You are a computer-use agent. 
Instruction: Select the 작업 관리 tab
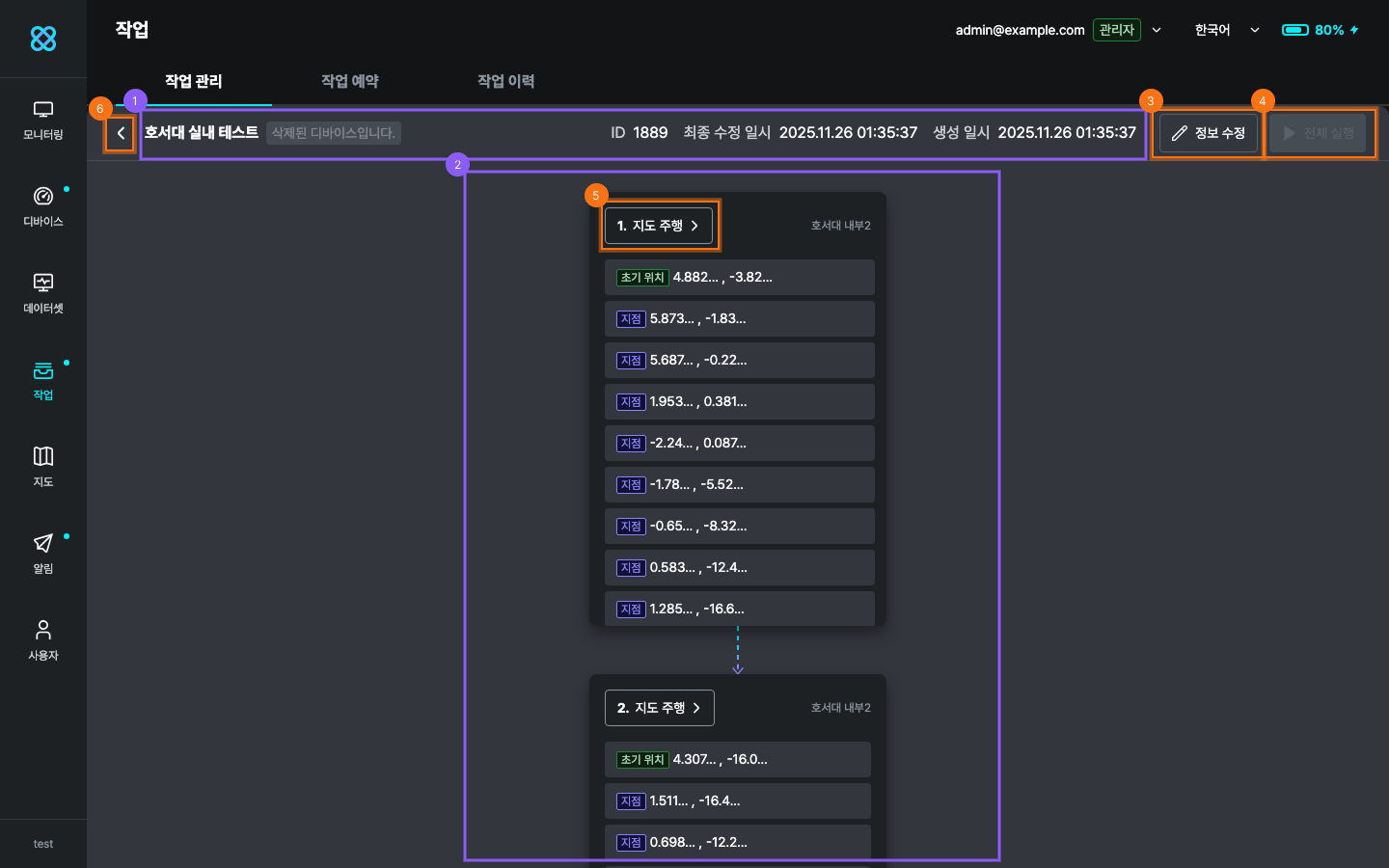click(193, 81)
